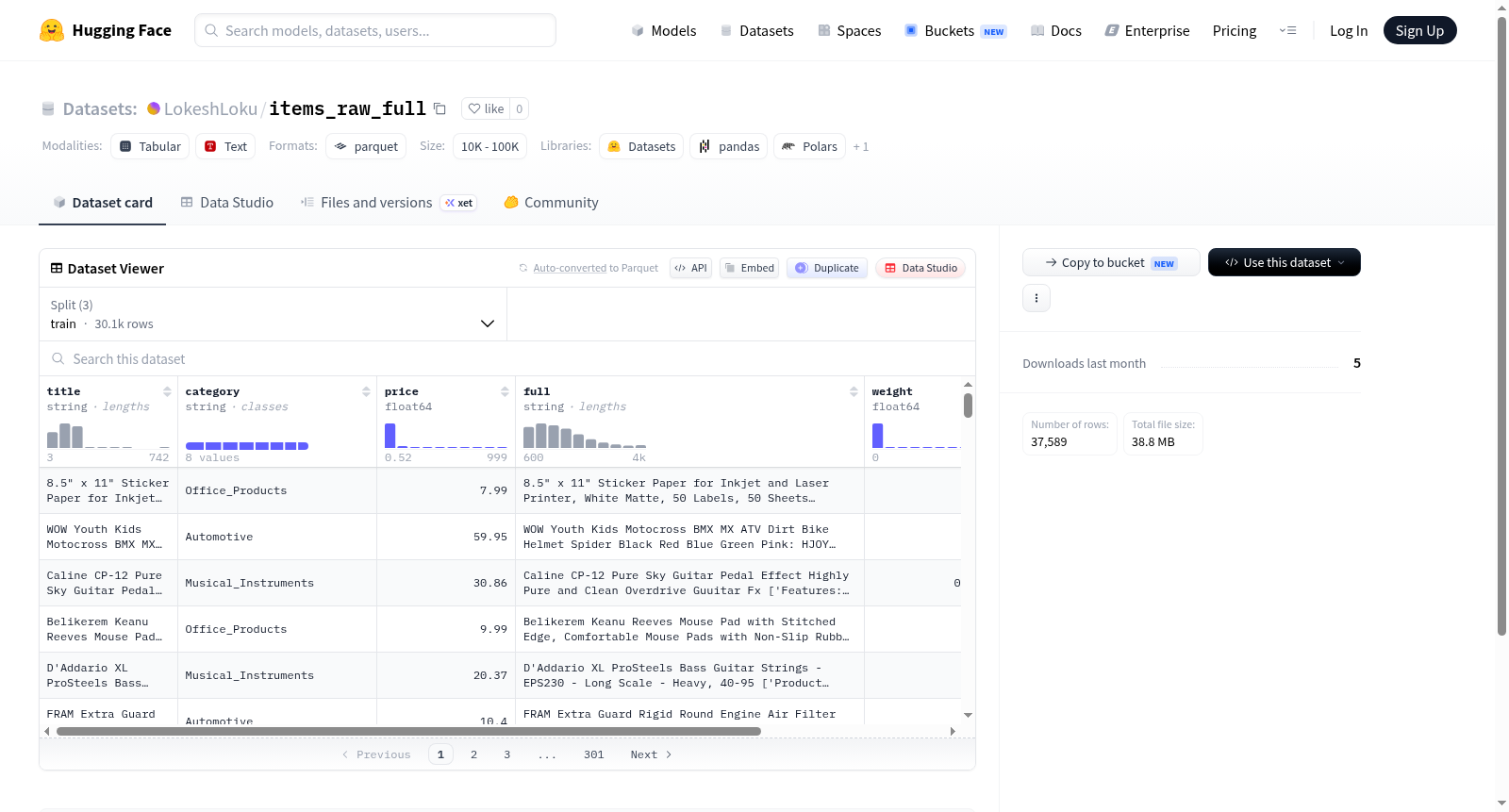Select the Datasets library tag
The image size is (1509, 812).
[641, 146]
